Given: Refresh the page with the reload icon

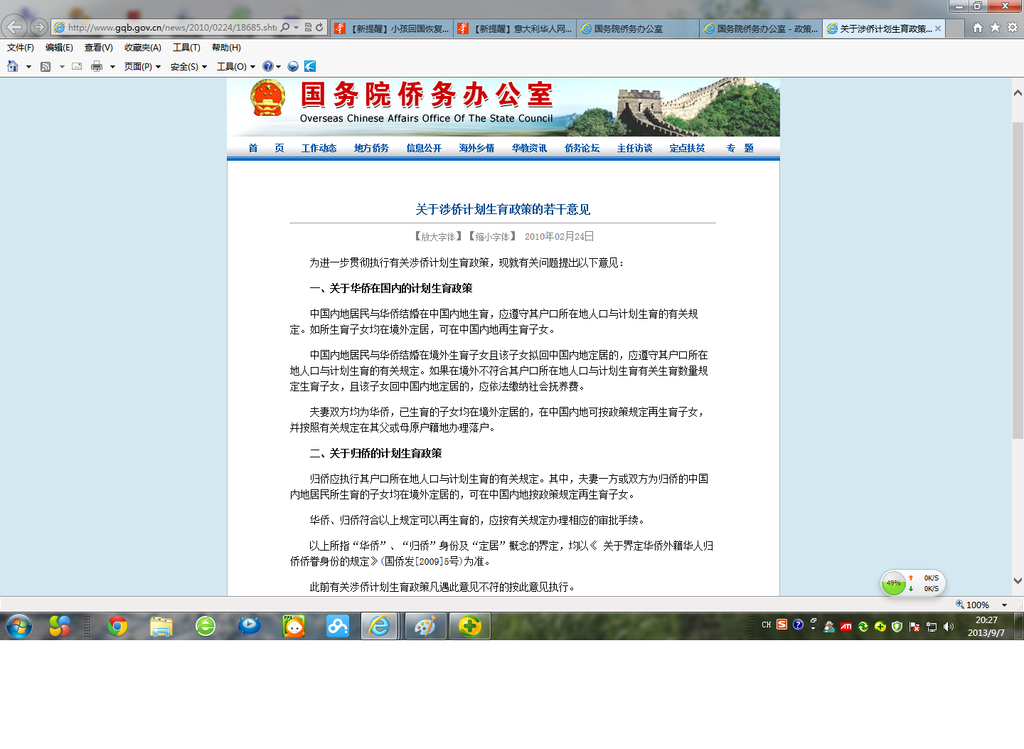Looking at the screenshot, I should (x=319, y=27).
